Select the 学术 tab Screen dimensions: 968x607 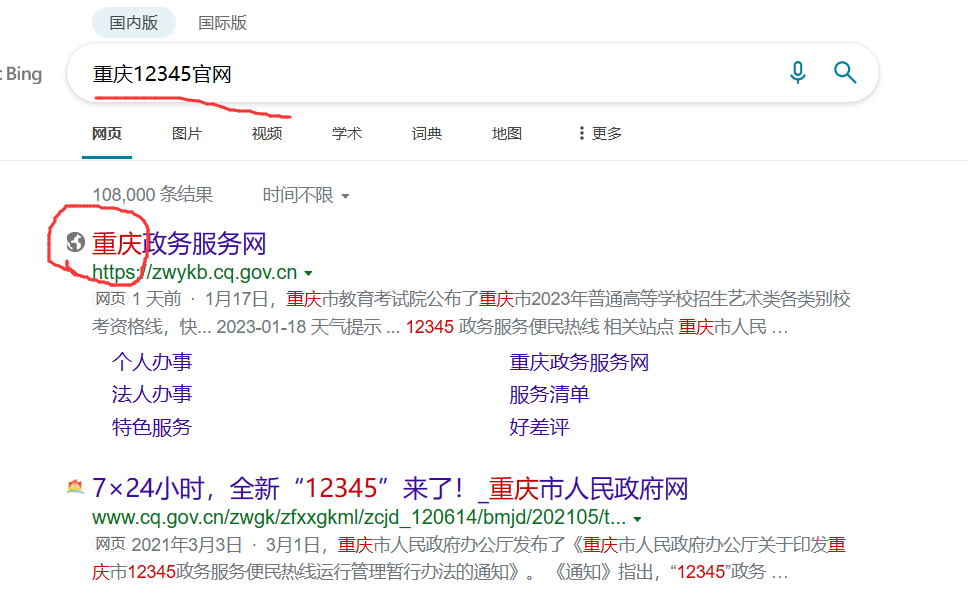[346, 133]
